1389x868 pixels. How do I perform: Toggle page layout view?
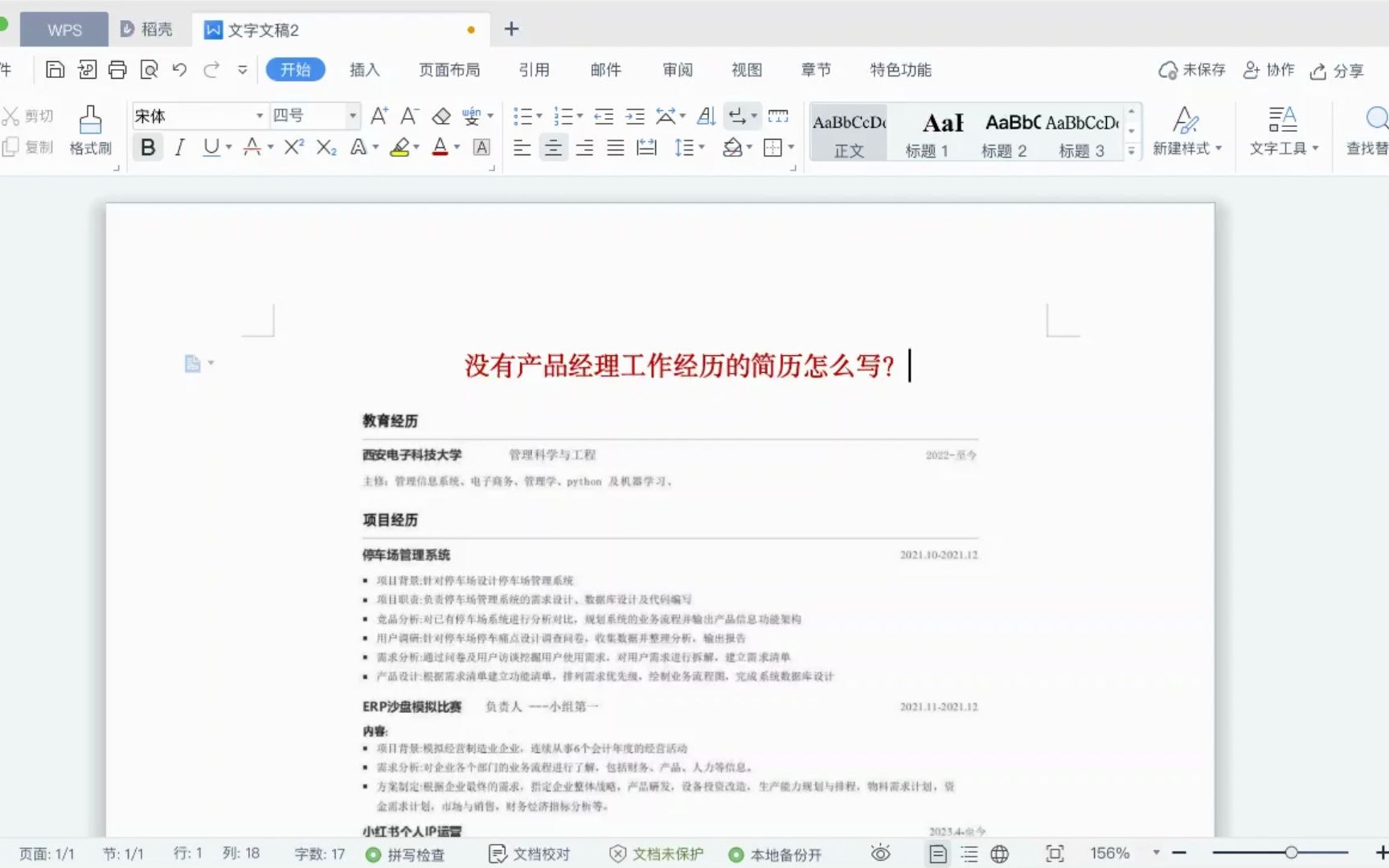[x=938, y=854]
